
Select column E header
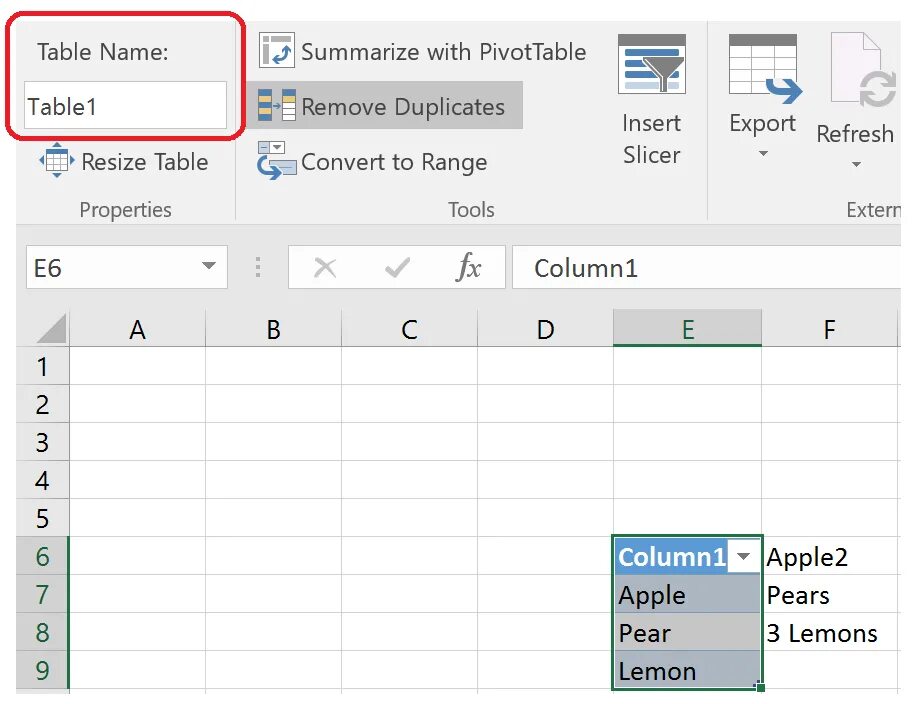click(687, 329)
